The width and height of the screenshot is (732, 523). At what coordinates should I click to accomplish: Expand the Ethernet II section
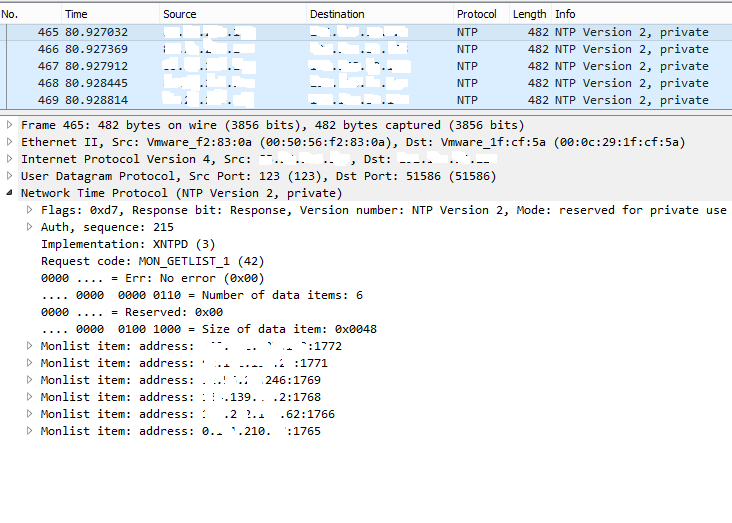click(9, 142)
